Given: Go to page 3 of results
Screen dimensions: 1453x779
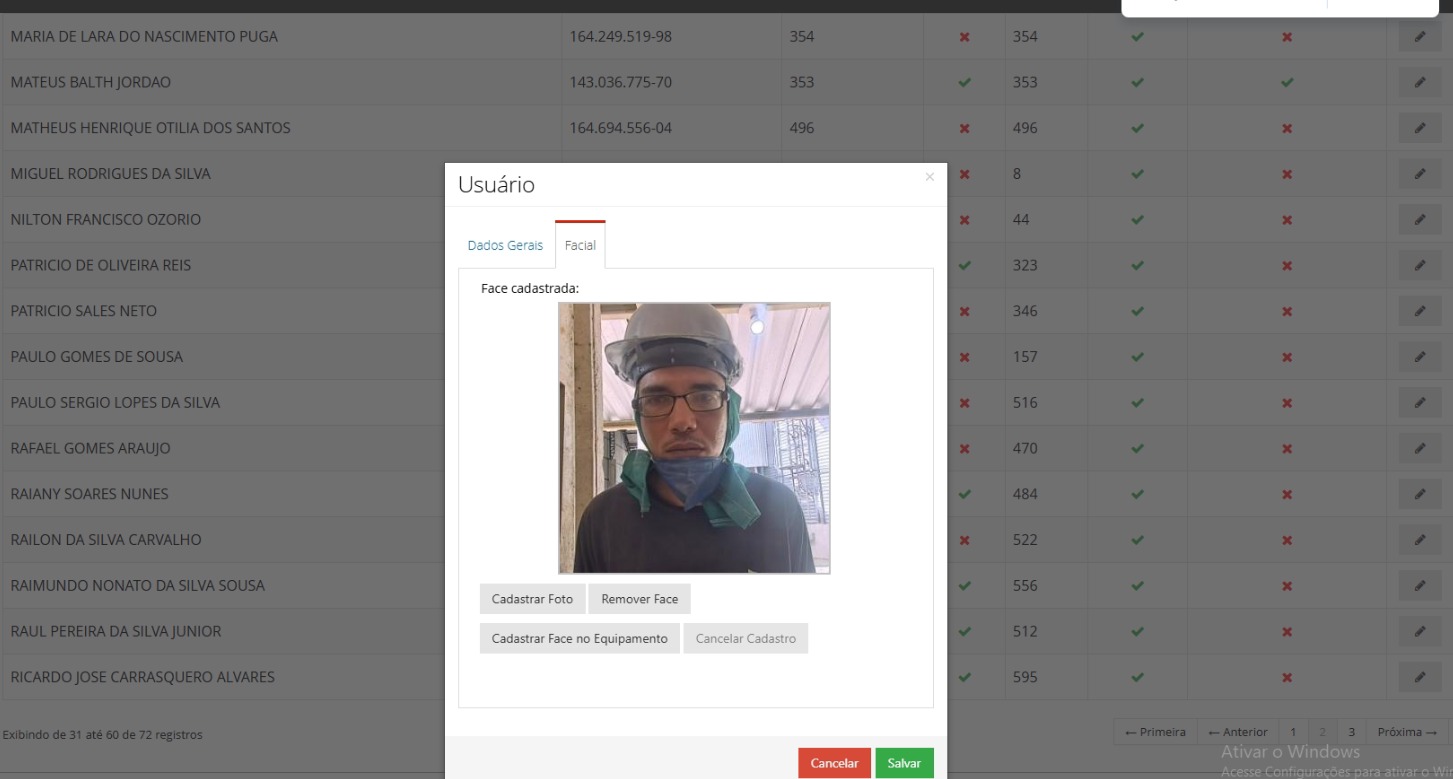Looking at the screenshot, I should tap(1351, 732).
